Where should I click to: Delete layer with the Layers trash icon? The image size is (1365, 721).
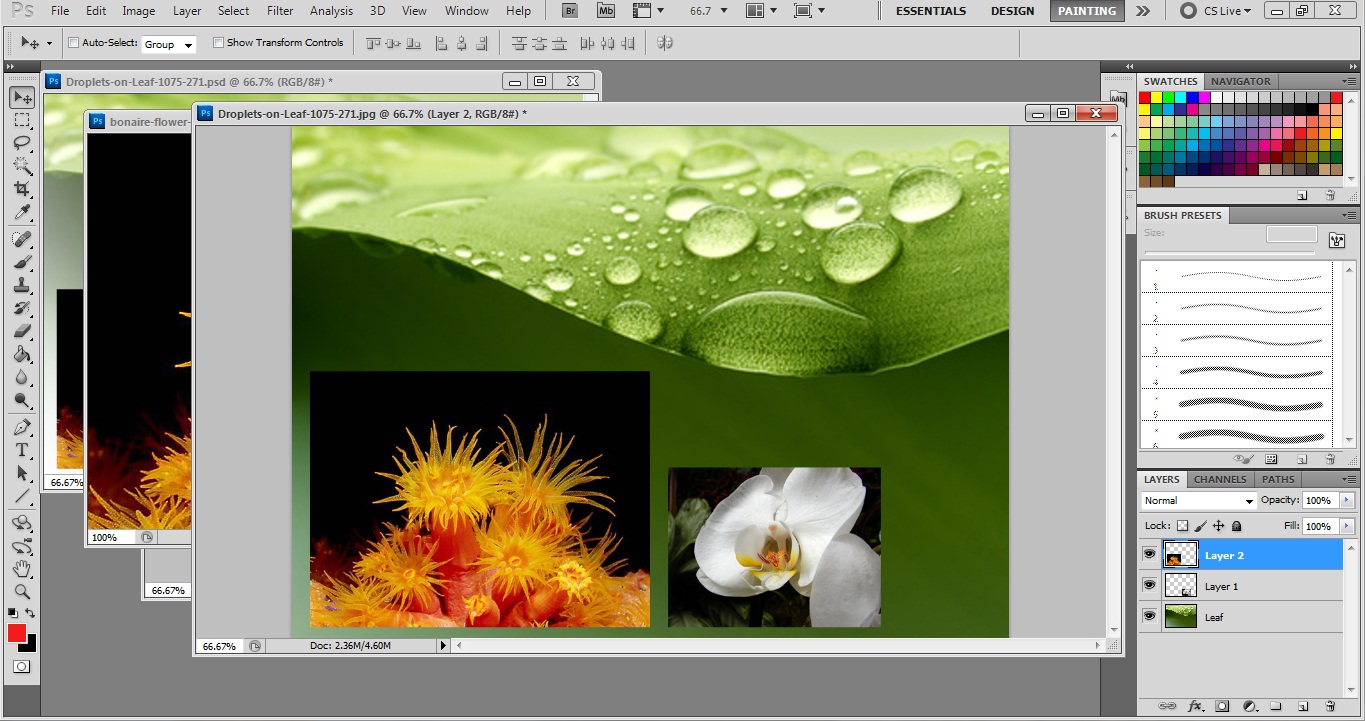(1330, 706)
